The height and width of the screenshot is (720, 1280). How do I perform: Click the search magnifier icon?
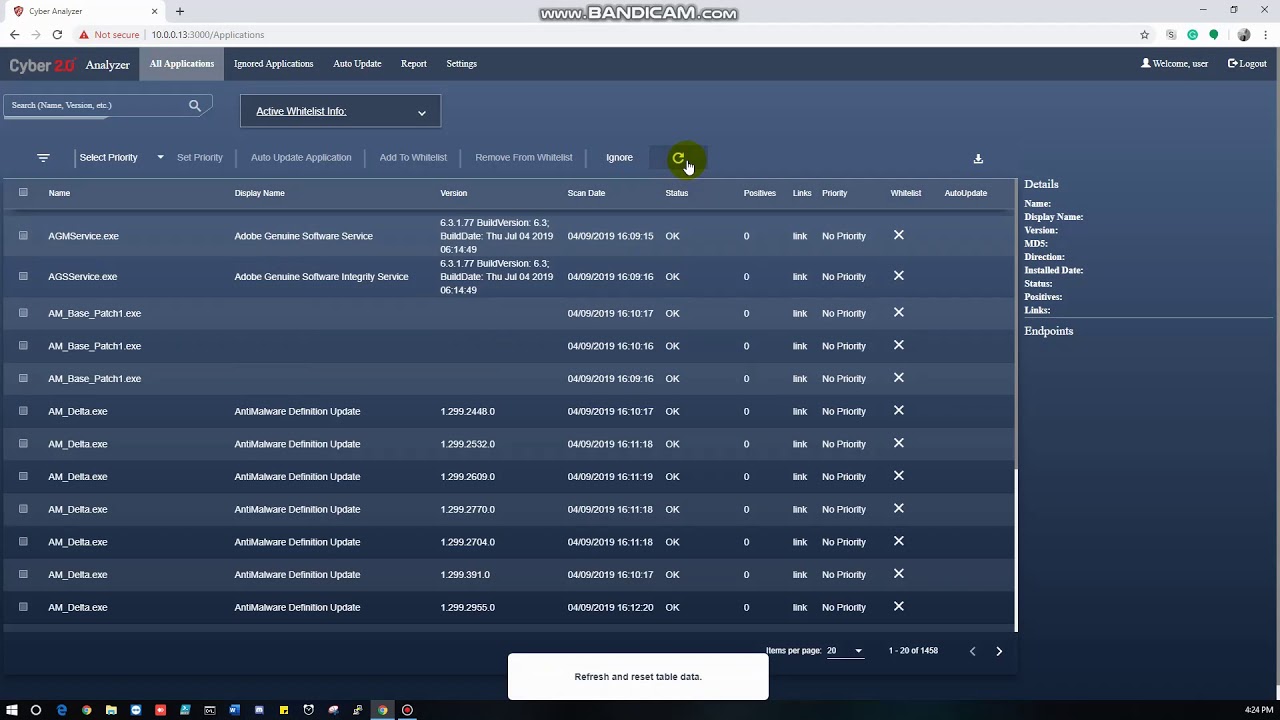tap(194, 105)
